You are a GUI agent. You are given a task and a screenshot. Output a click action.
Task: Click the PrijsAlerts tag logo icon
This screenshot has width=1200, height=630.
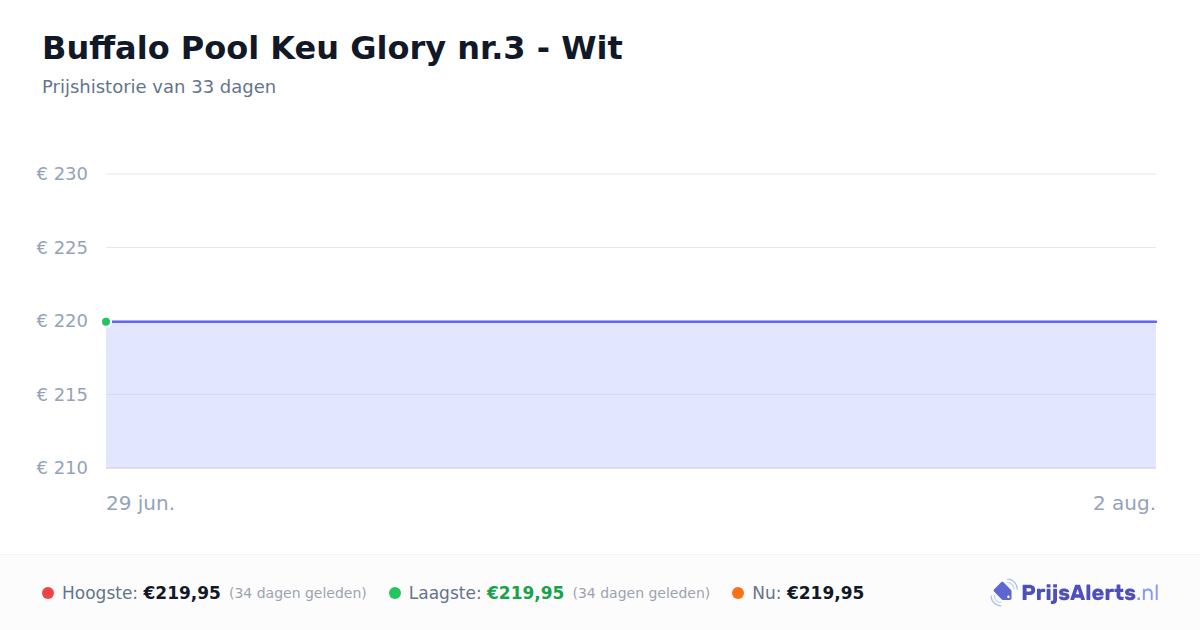[x=1003, y=593]
